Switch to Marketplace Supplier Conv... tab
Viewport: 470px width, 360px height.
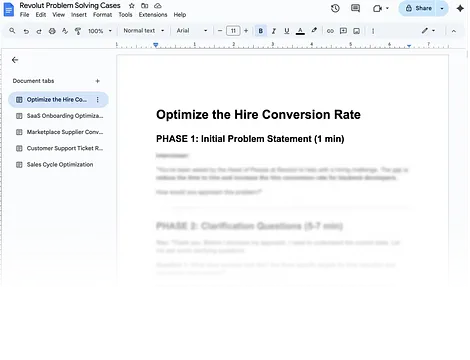click(58, 132)
